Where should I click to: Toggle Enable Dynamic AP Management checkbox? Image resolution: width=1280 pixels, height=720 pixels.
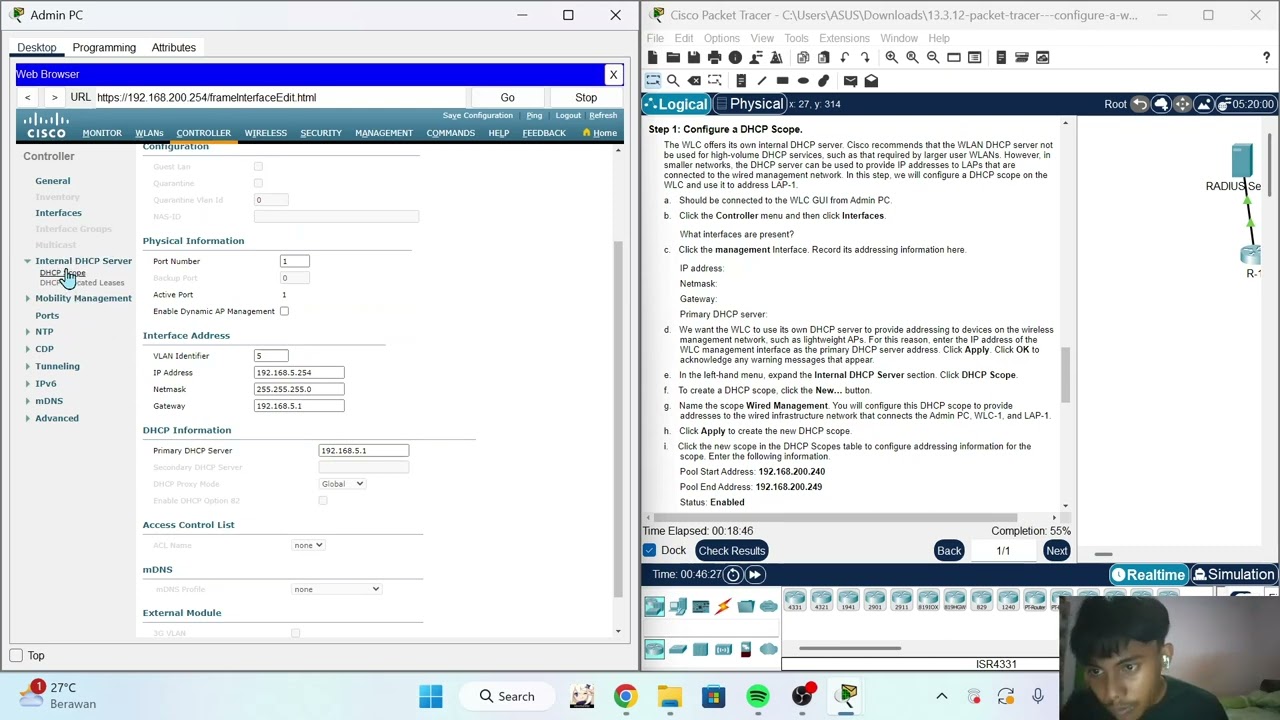click(284, 311)
